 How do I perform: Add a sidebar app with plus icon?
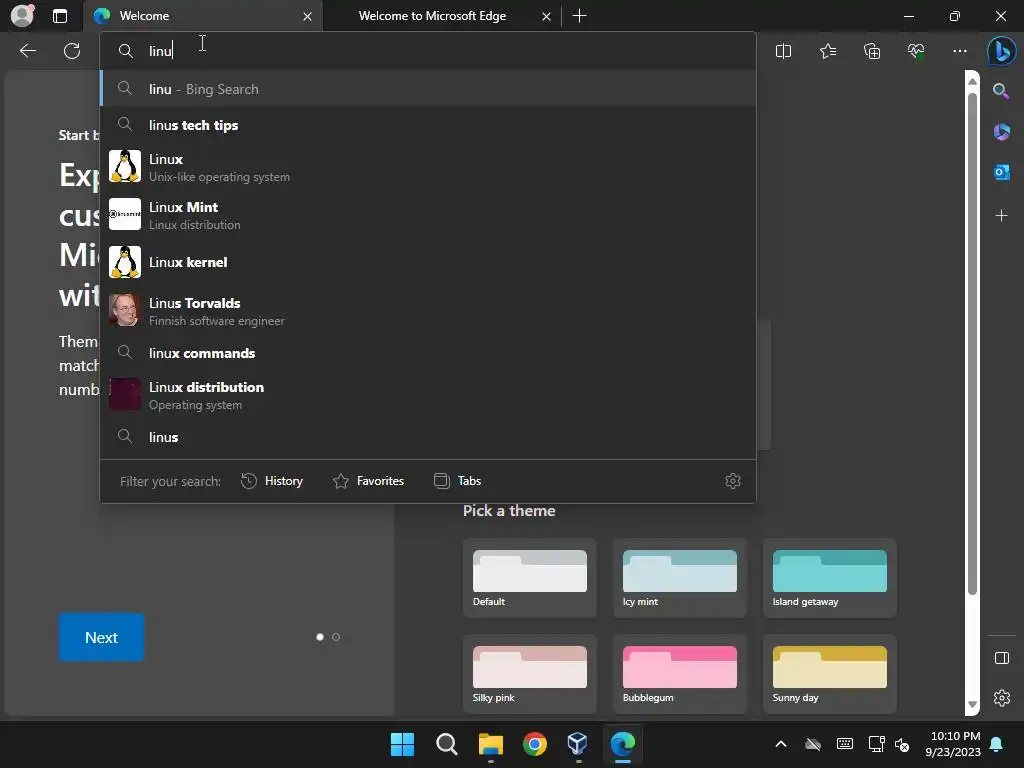(x=1001, y=216)
